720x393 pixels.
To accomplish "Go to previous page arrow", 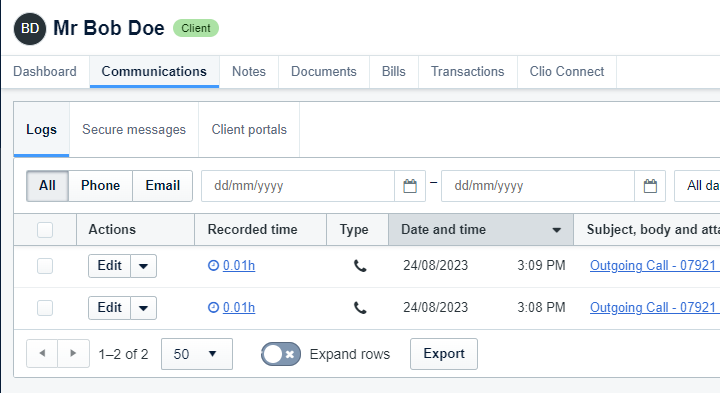I will 42,354.
